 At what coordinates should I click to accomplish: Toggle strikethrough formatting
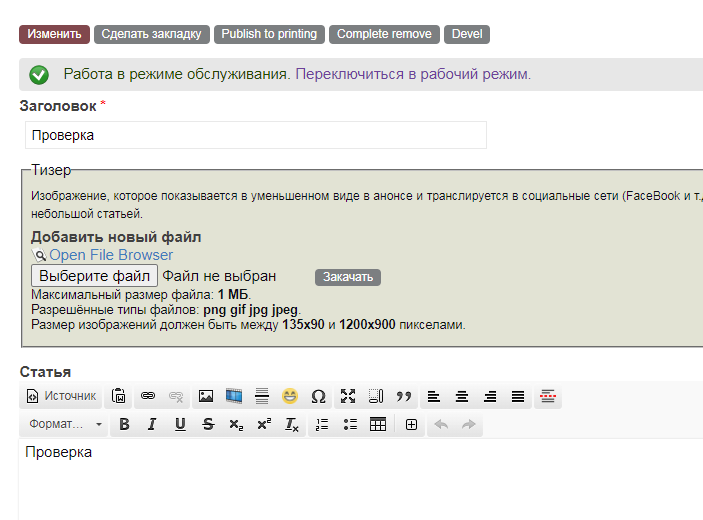(x=208, y=424)
